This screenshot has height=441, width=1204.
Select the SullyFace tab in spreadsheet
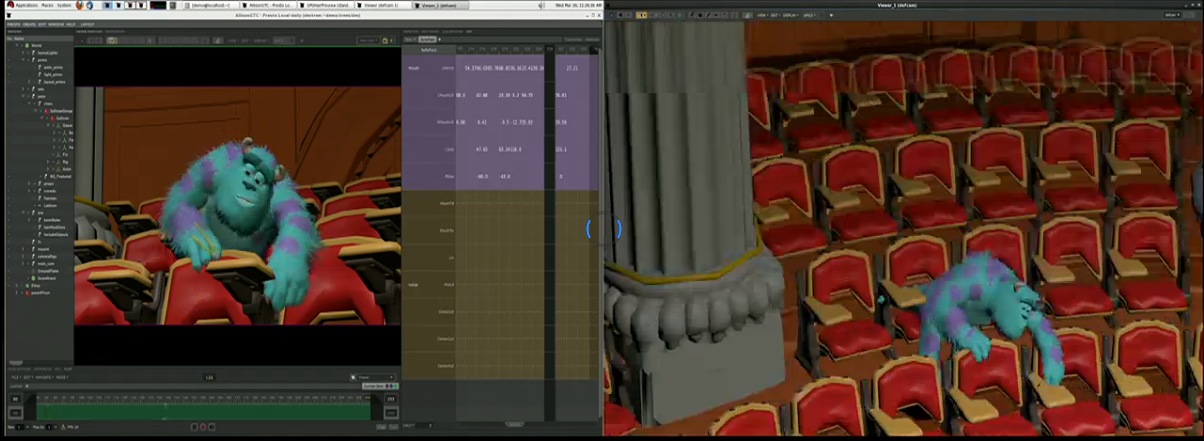428,39
